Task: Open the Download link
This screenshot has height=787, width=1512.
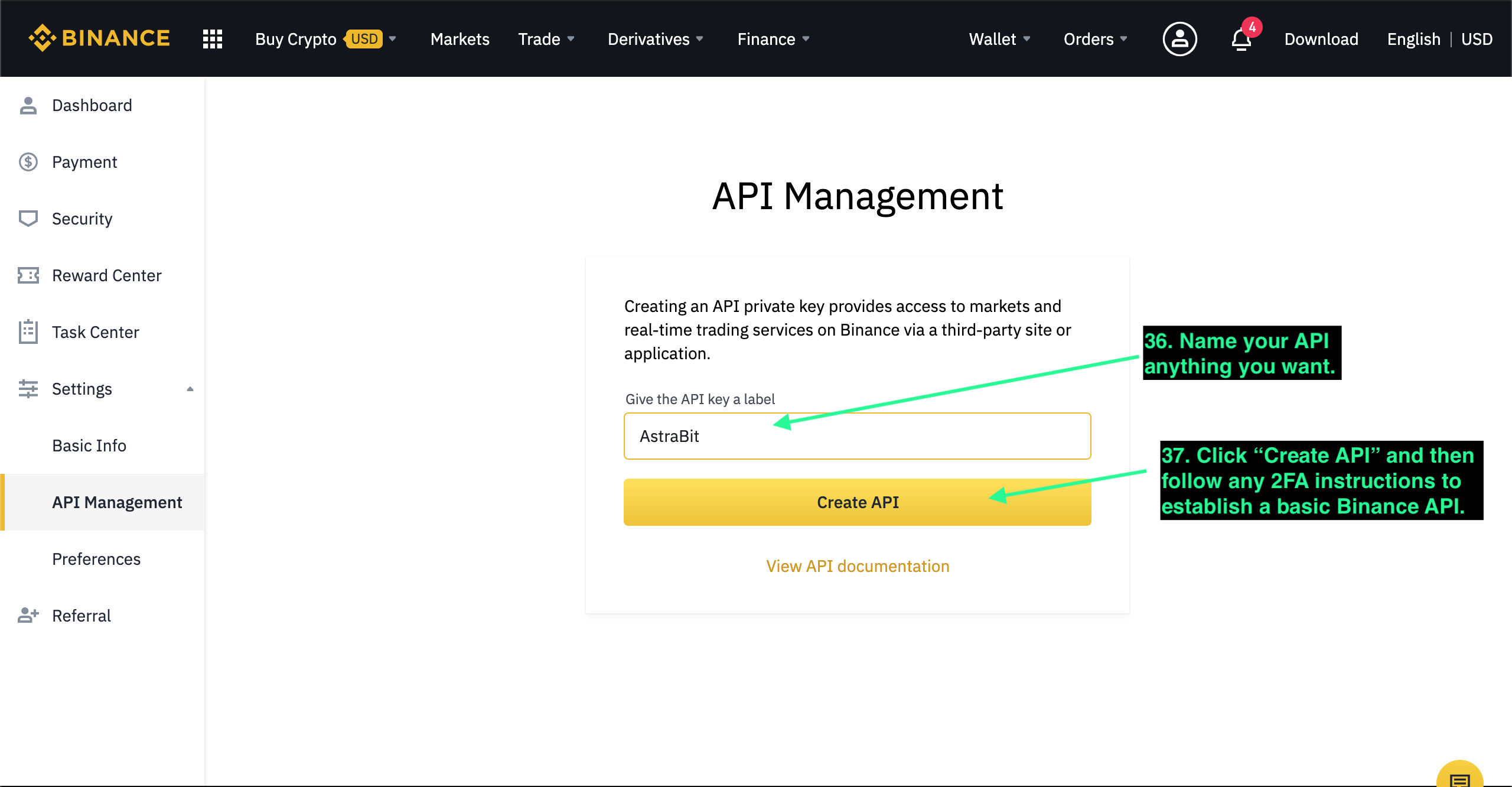Action: point(1321,39)
